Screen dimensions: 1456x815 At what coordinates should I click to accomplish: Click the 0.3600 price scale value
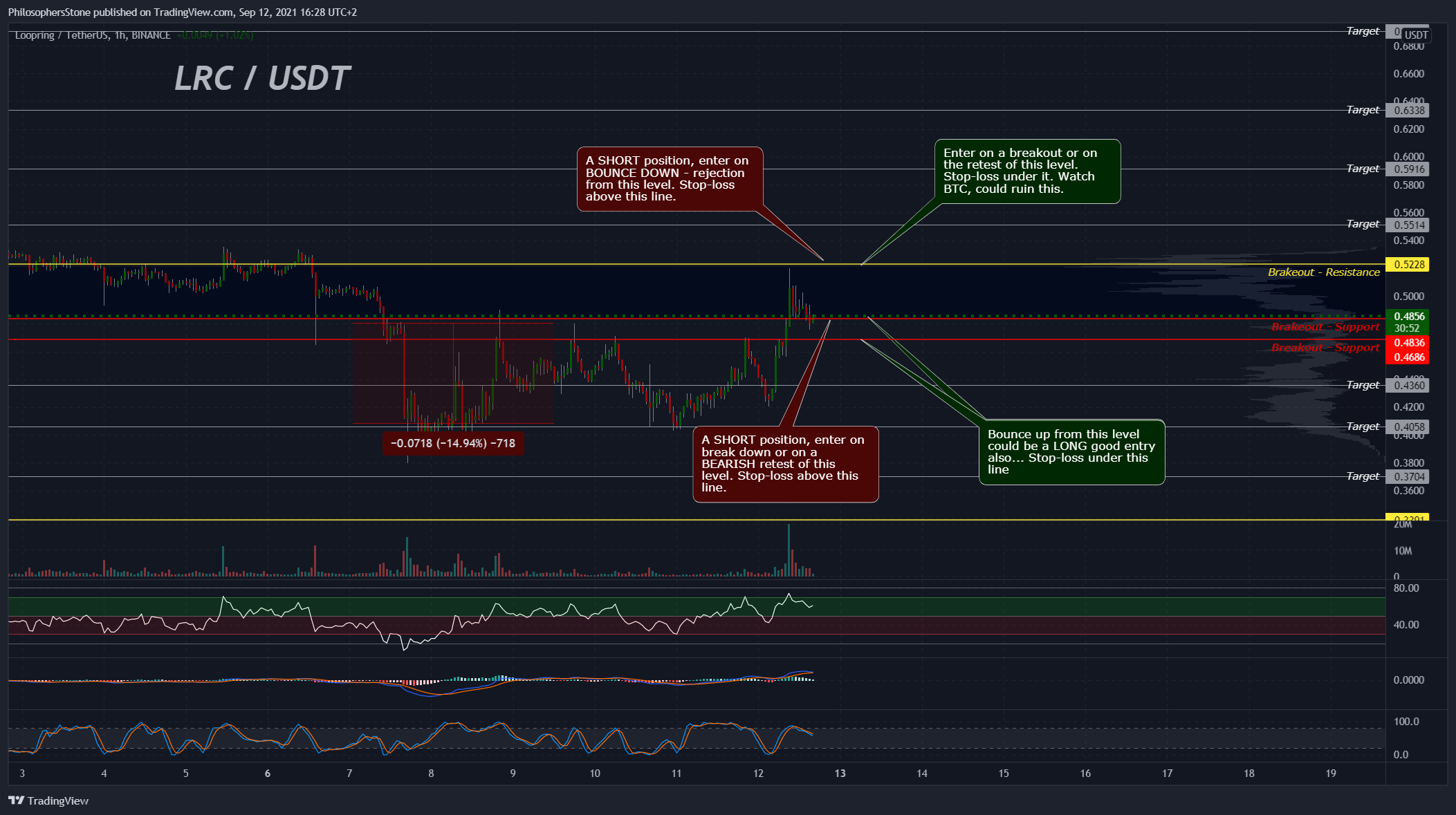tap(1409, 491)
